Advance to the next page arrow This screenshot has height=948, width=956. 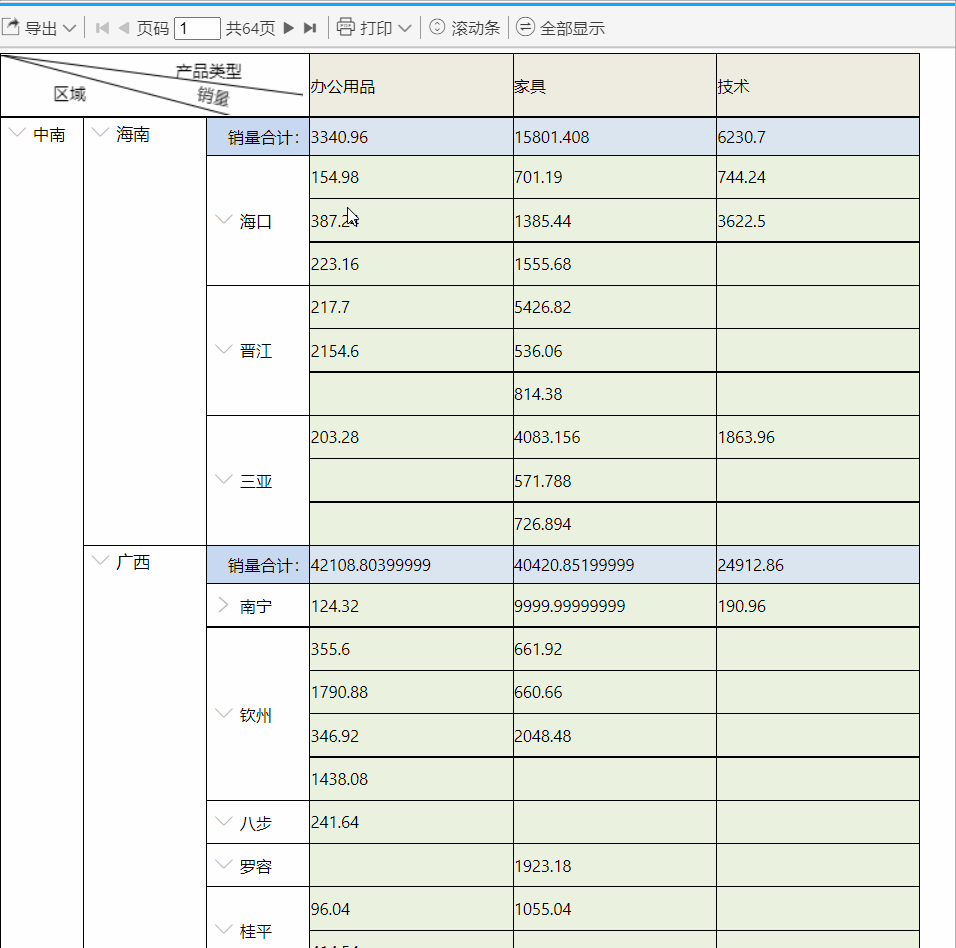289,28
